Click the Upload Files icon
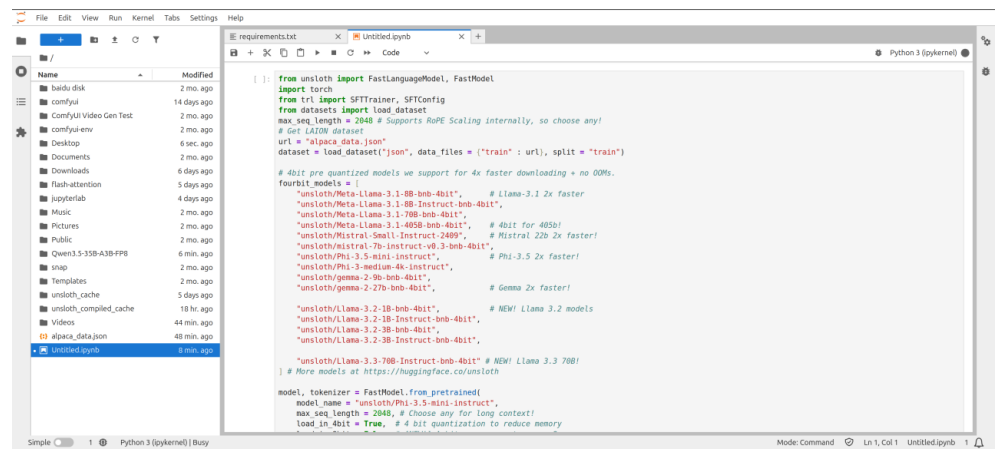This screenshot has height=460, width=1008. [114, 40]
